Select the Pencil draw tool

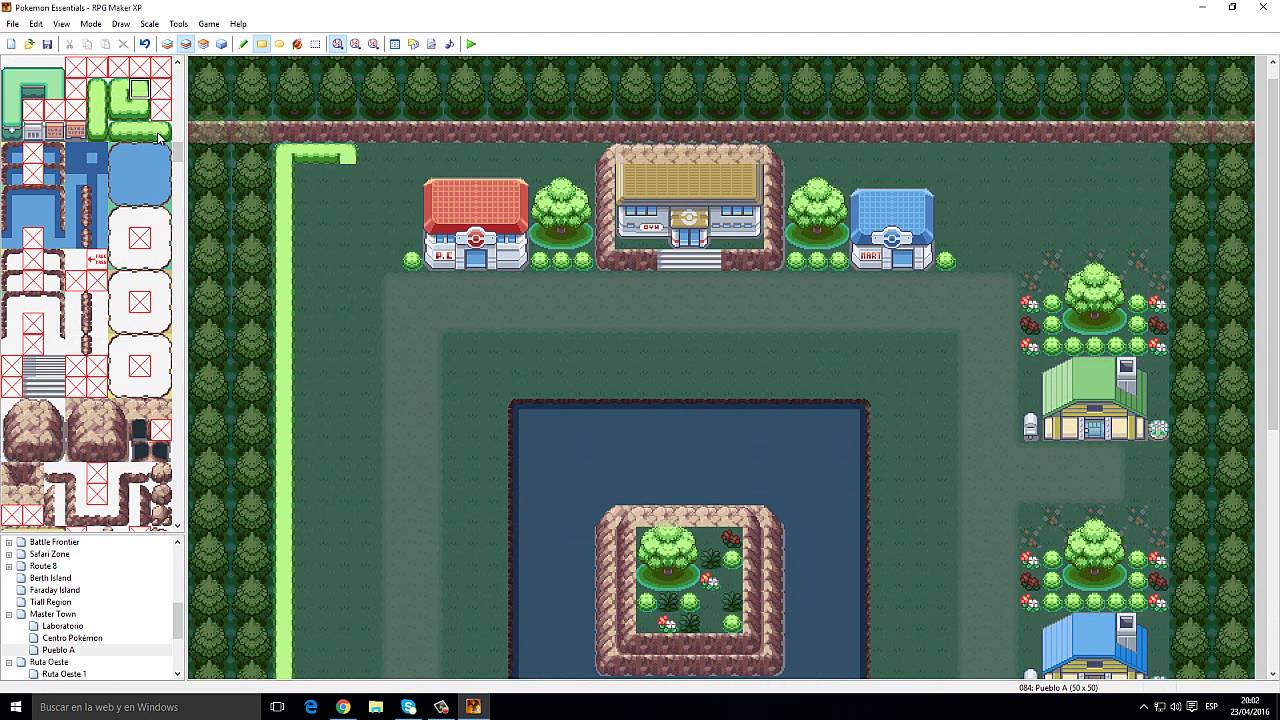click(243, 44)
